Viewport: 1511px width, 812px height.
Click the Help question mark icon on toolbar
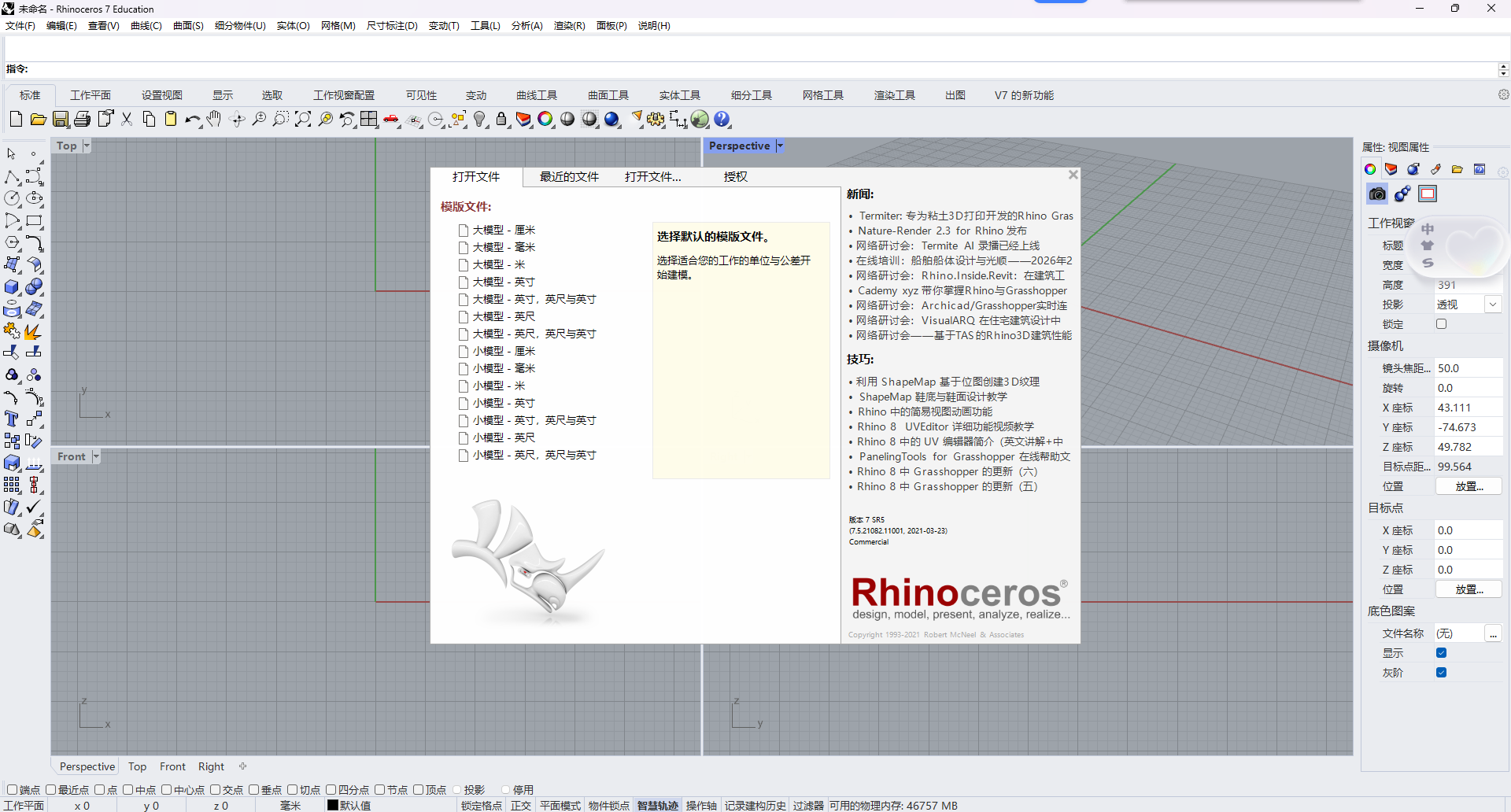(722, 120)
